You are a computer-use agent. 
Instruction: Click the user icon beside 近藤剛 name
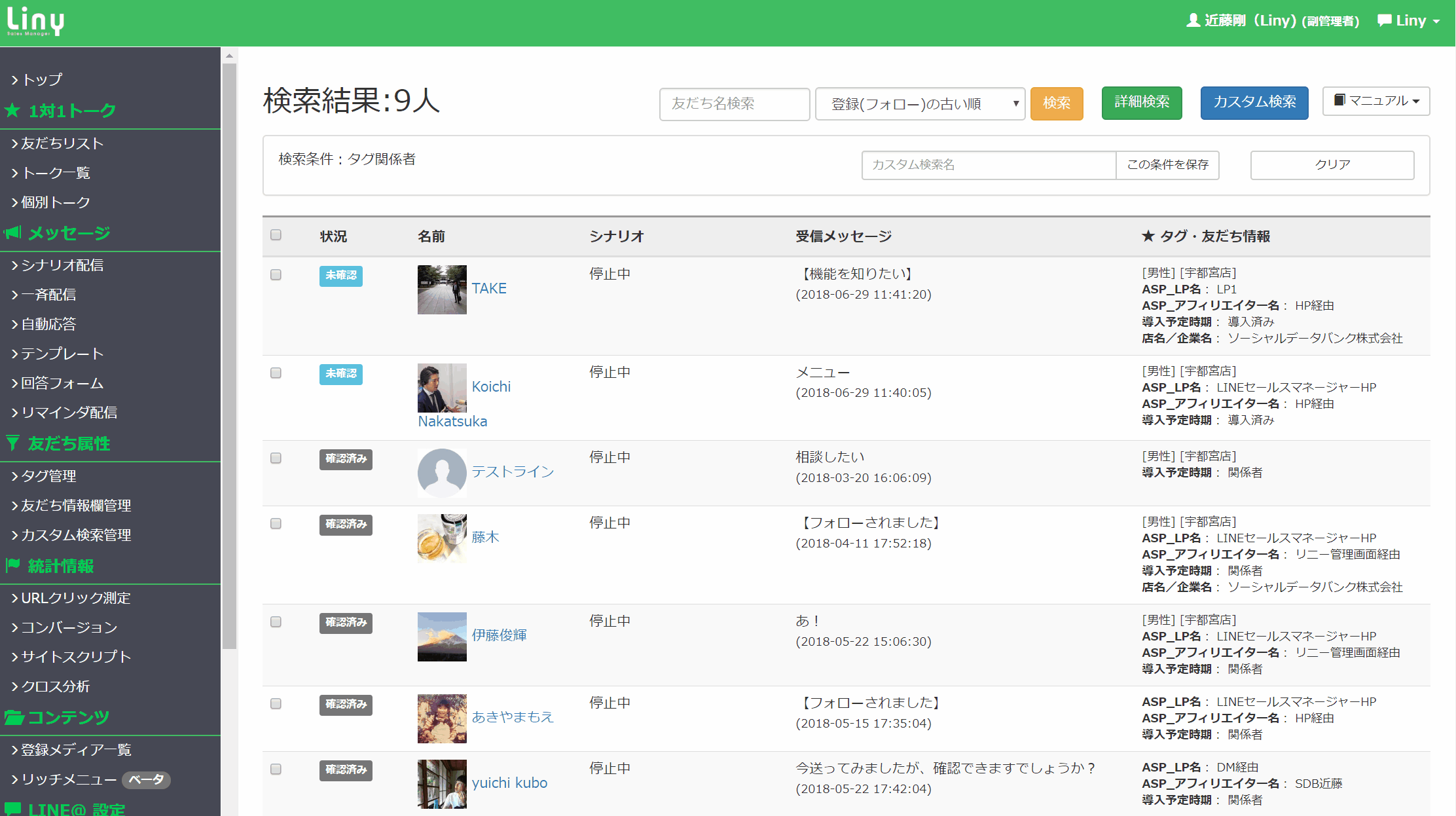(1193, 20)
